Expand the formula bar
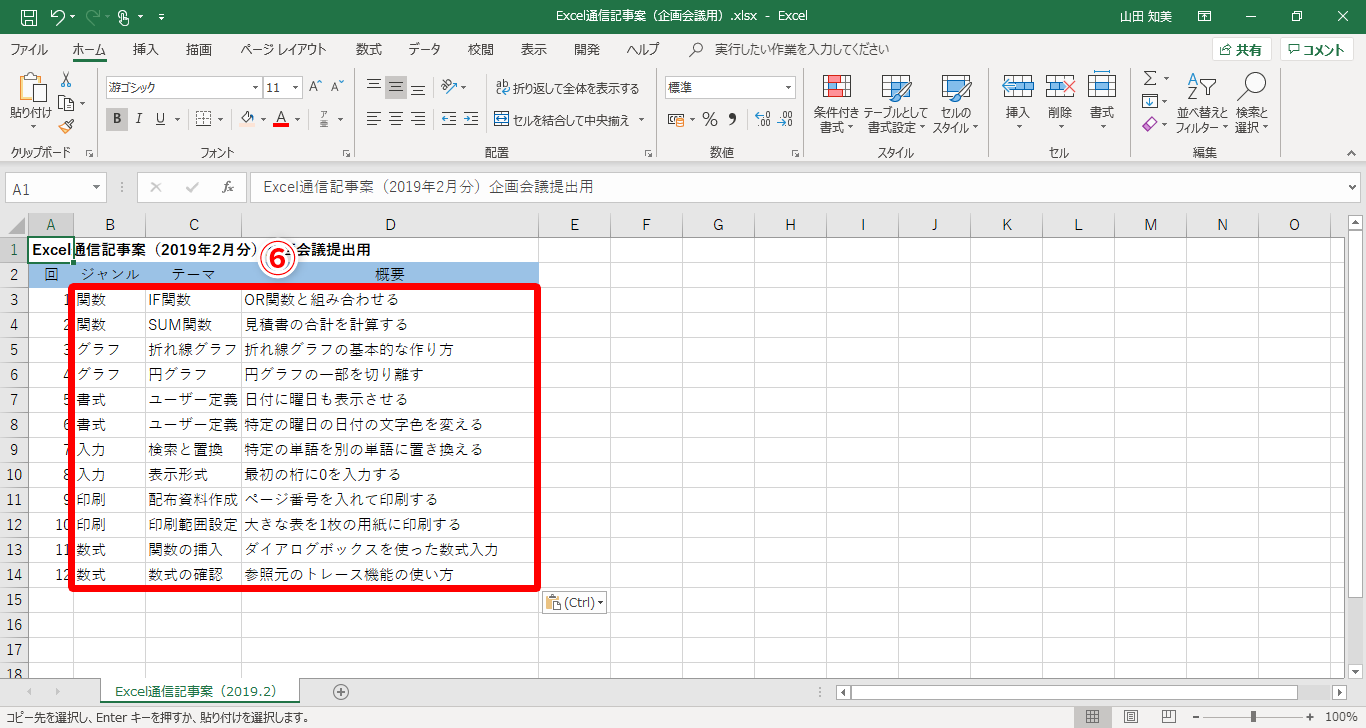 click(1353, 187)
